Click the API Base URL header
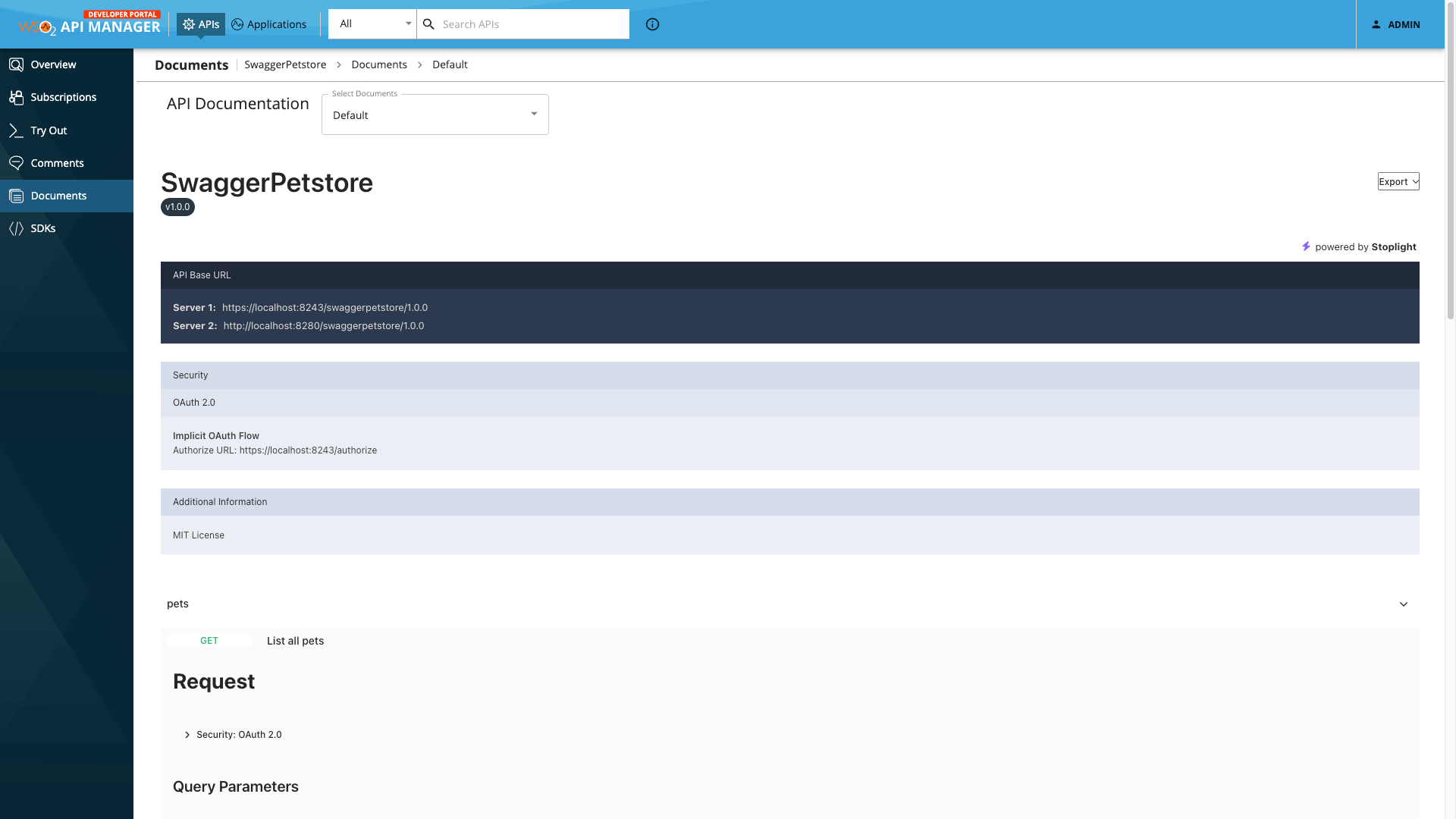 pos(790,275)
